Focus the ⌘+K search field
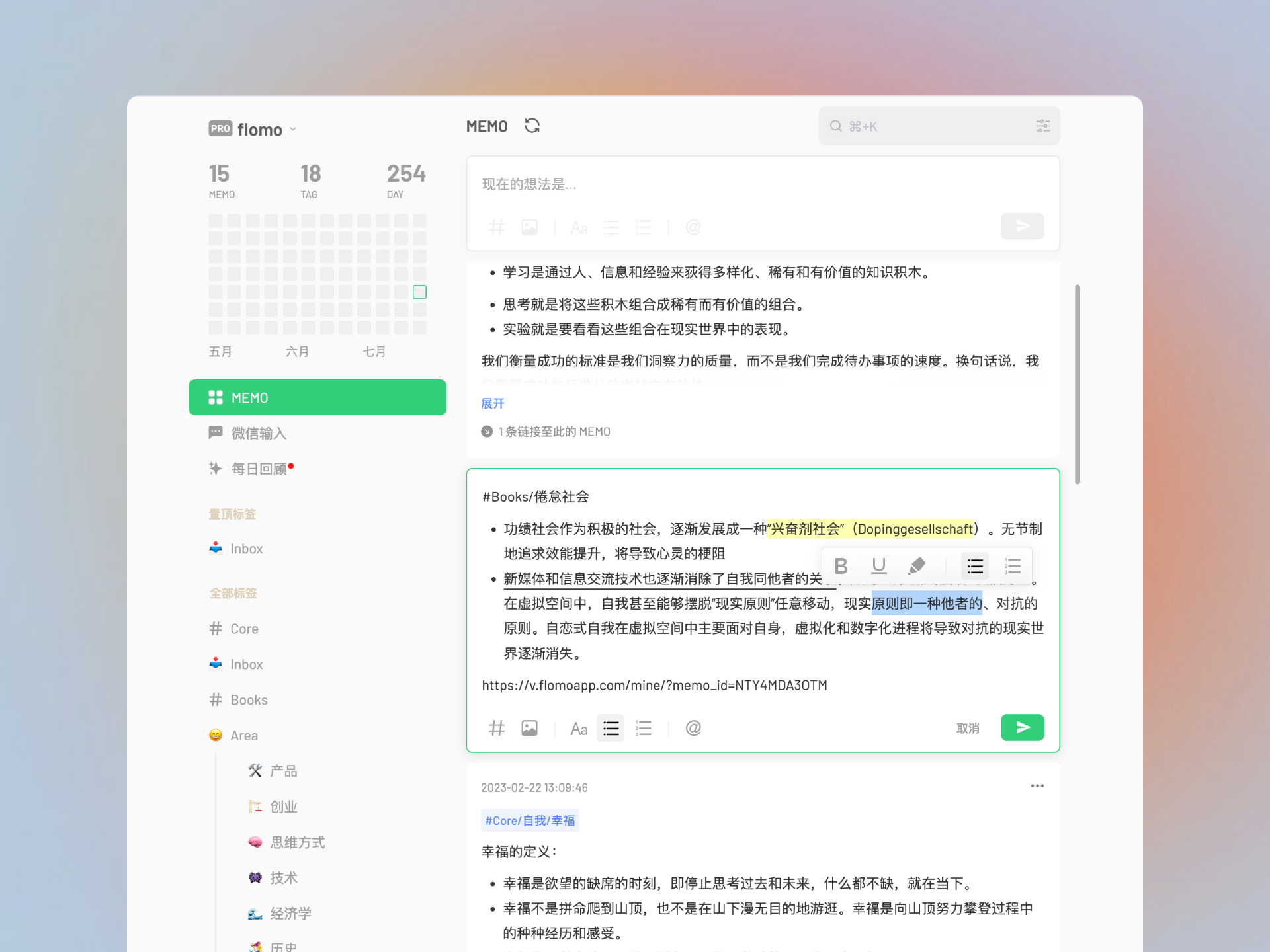The image size is (1270, 952). coord(926,126)
